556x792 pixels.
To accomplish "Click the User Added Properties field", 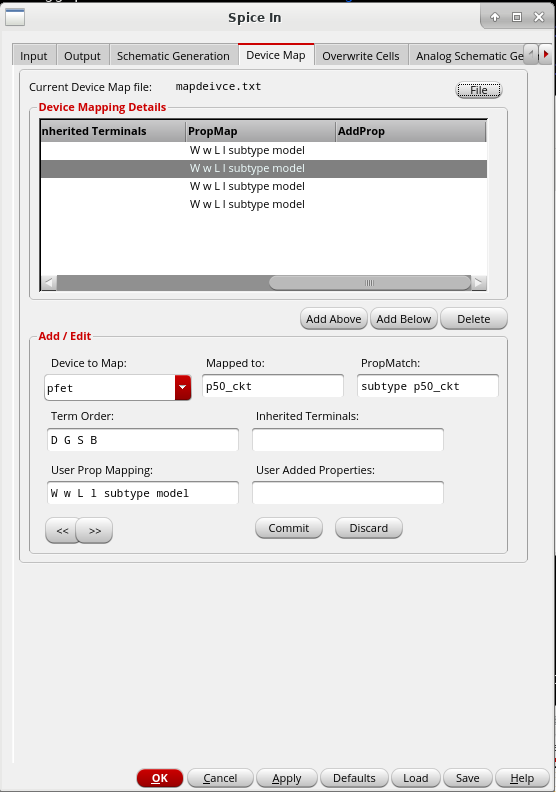I will (x=348, y=493).
